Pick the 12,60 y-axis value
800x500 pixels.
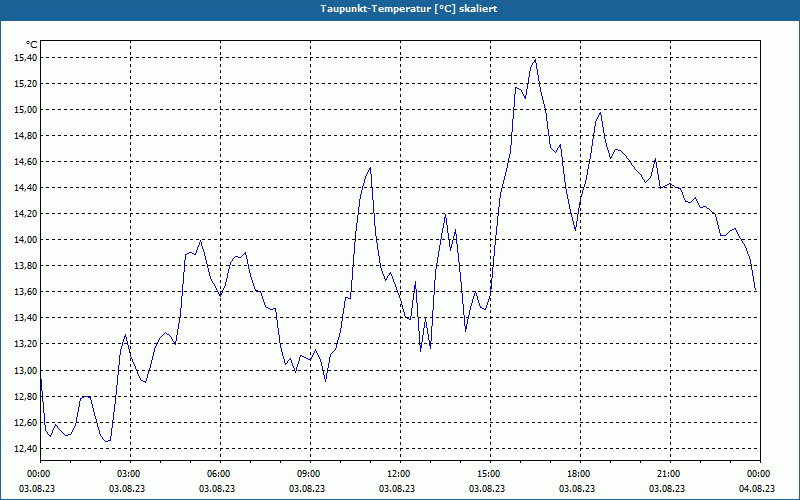pos(26,422)
